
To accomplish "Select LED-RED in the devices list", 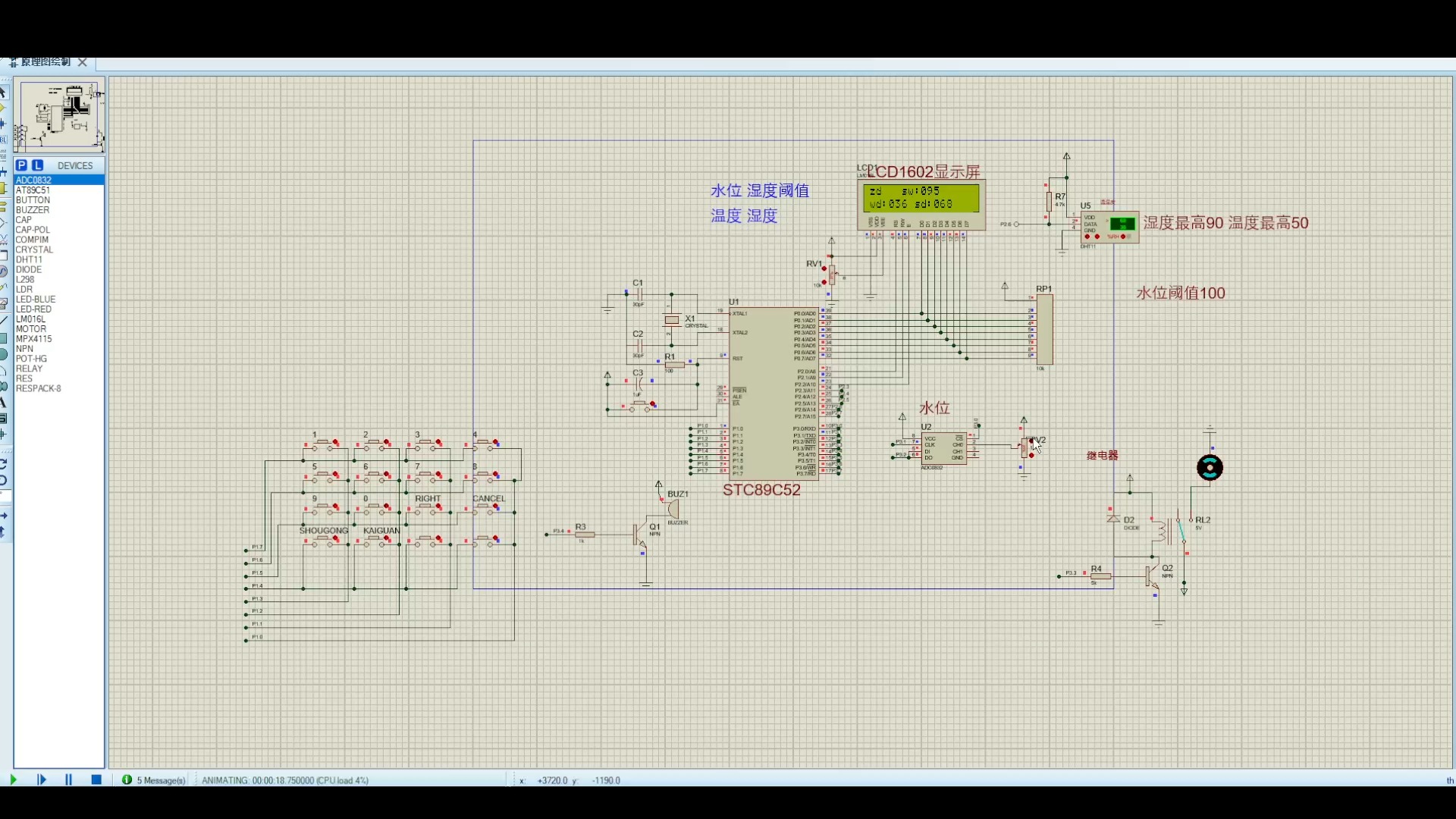I will click(58, 309).
